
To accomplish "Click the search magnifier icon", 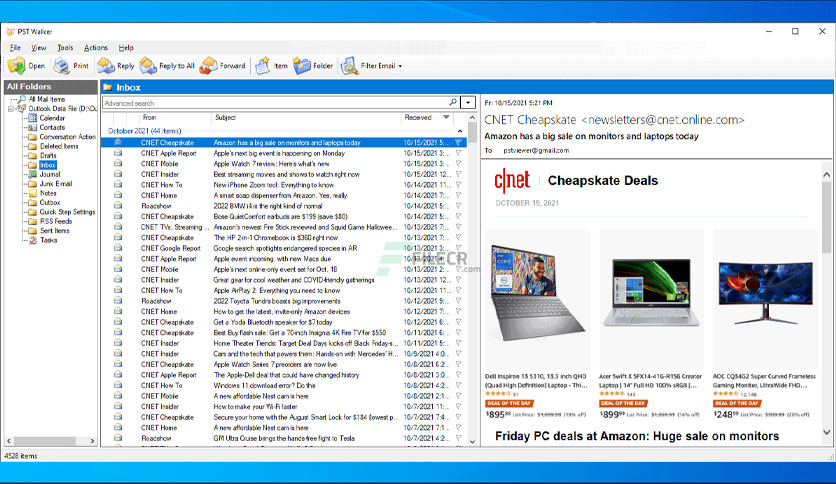I will (x=453, y=102).
